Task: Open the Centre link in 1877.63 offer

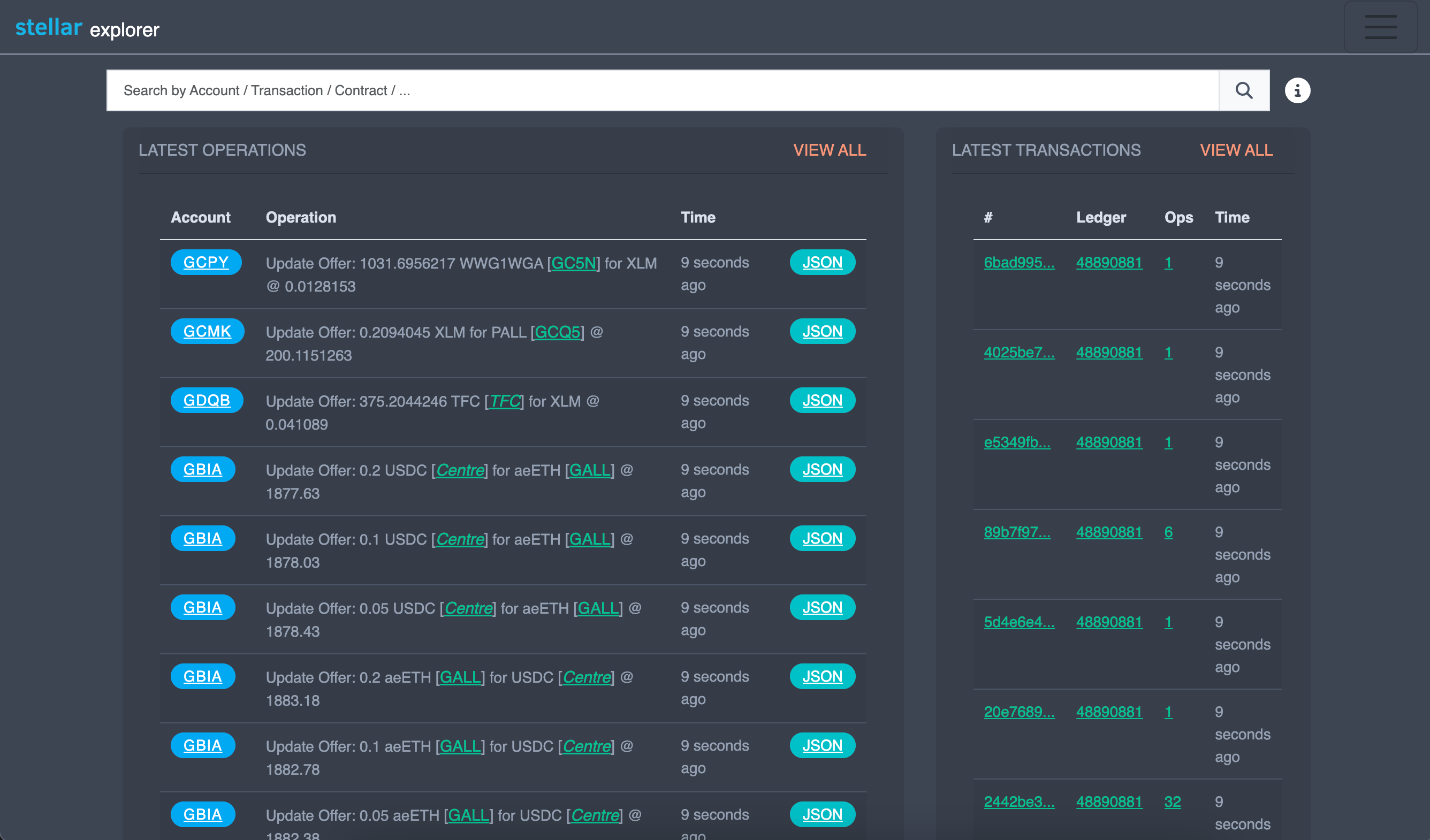Action: coord(460,470)
